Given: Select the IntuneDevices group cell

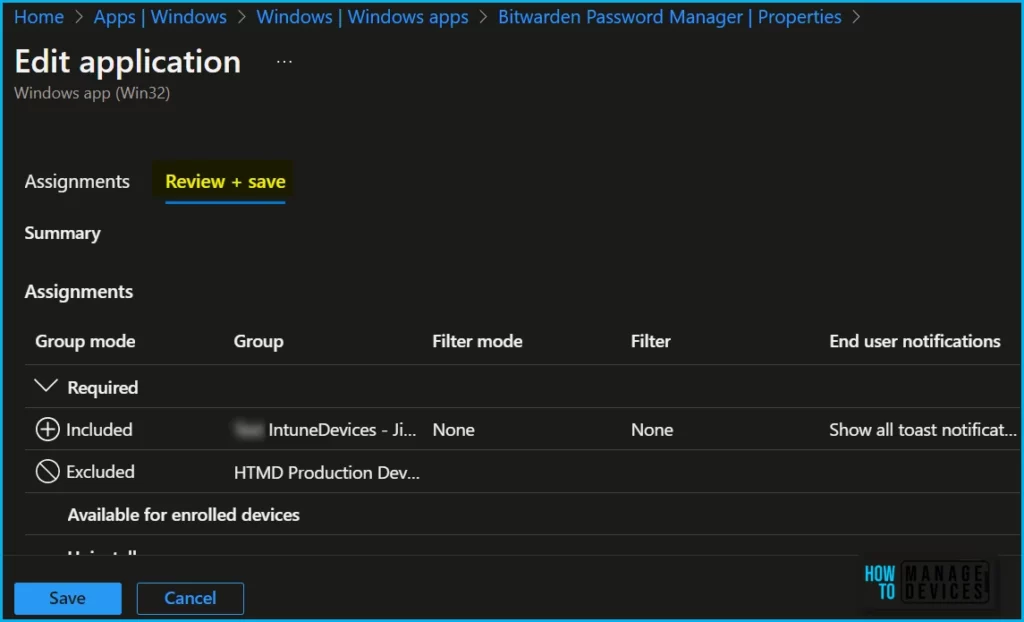Looking at the screenshot, I should click(x=325, y=430).
